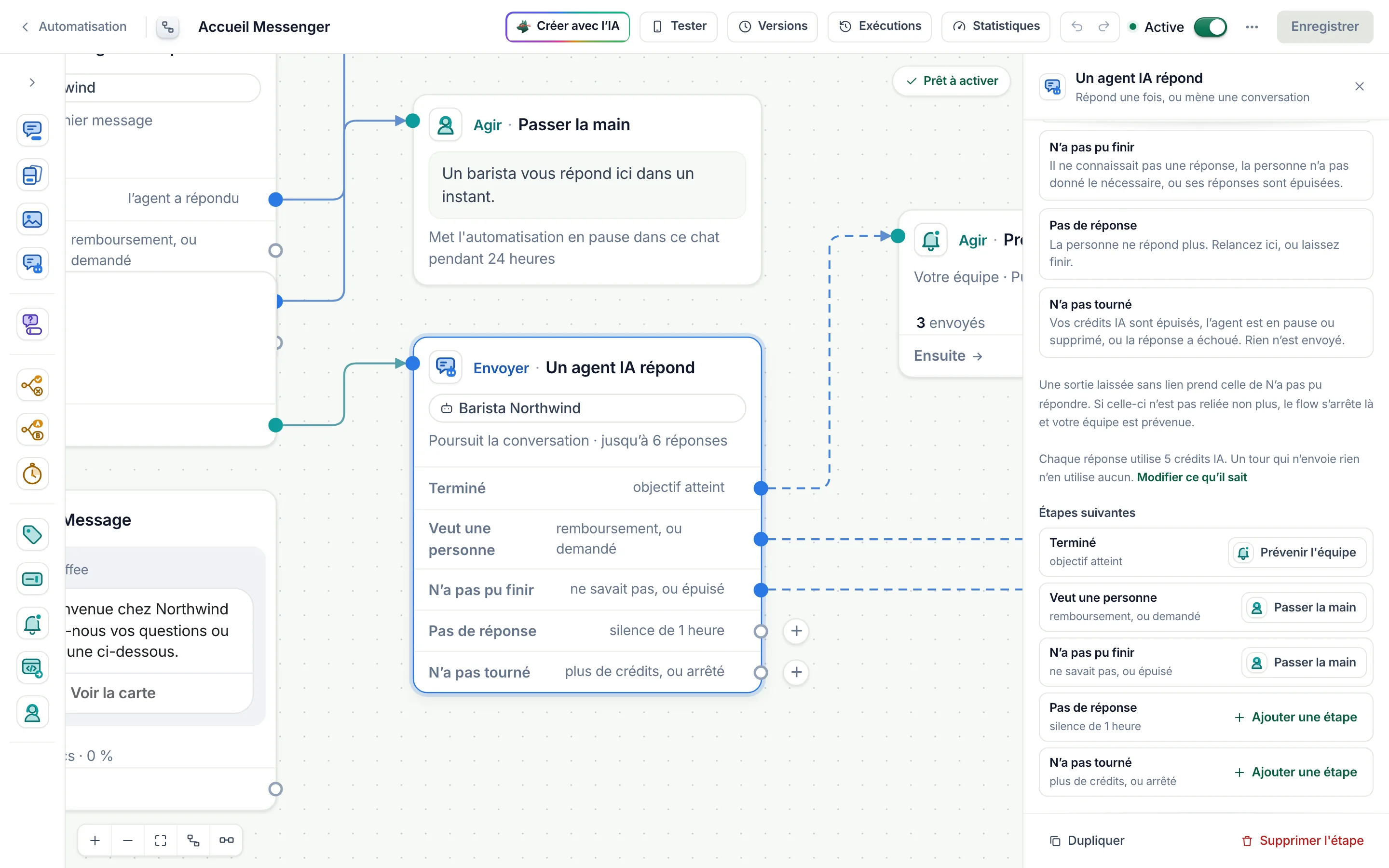Select the image block icon in sidebar

pyautogui.click(x=32, y=219)
